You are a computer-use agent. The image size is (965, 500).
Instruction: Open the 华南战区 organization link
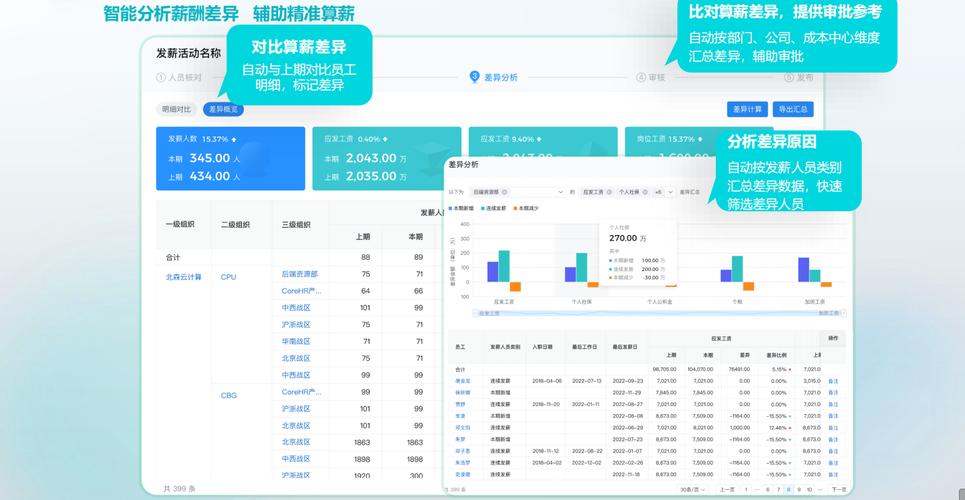pyautogui.click(x=296, y=341)
